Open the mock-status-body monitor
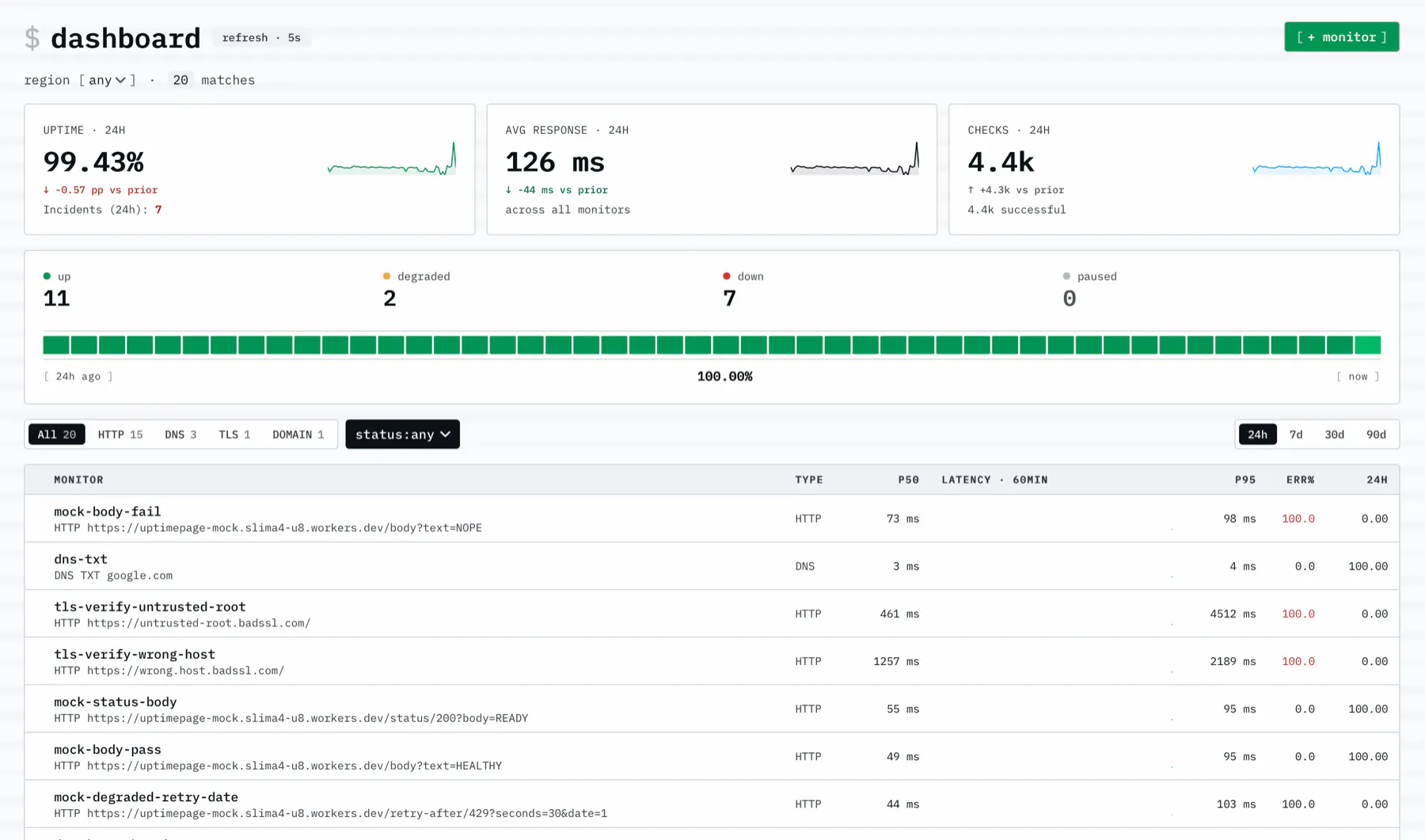Screen dimensions: 1425x840 (x=712, y=709)
